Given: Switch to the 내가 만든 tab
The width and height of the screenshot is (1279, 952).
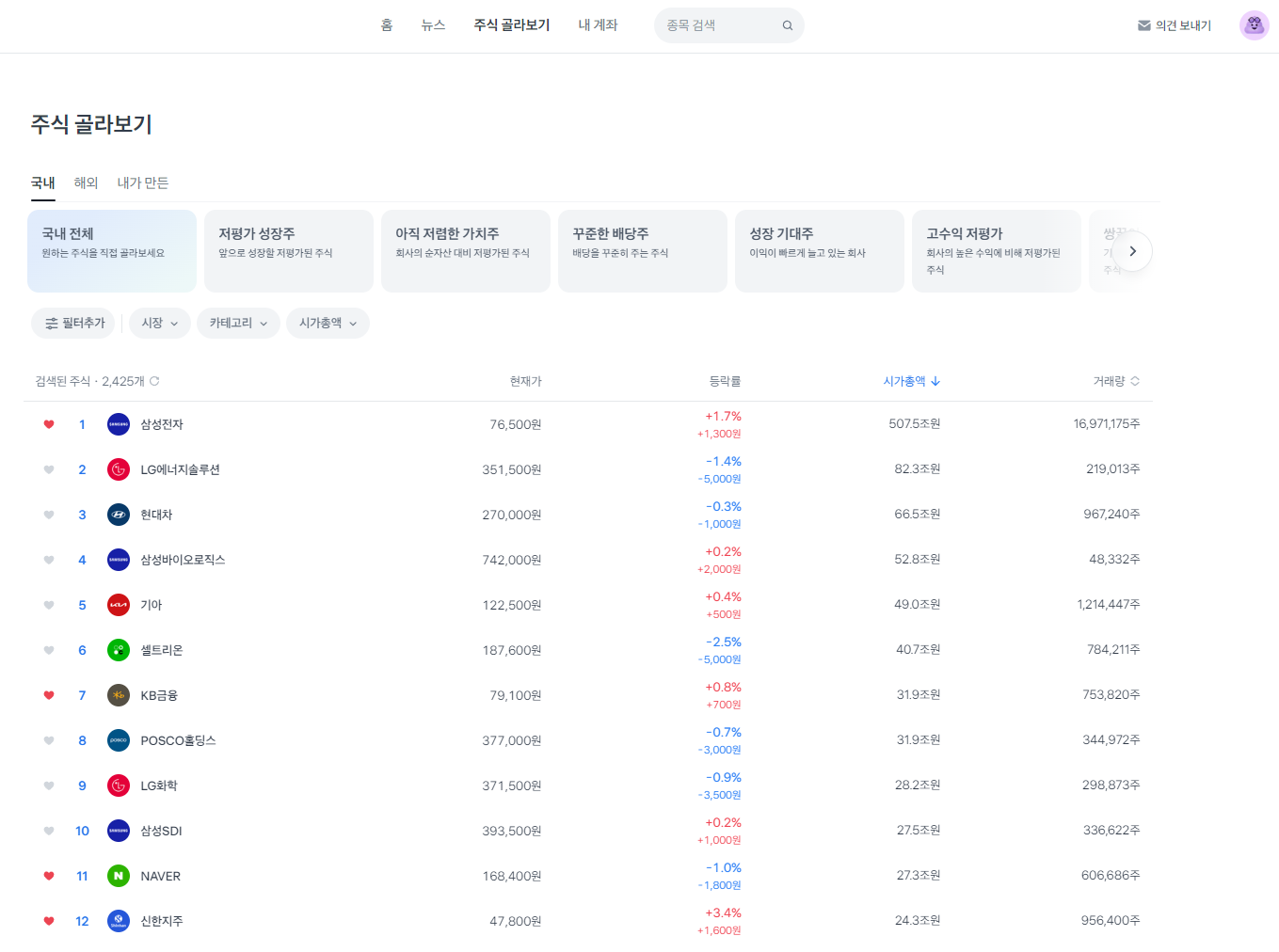Looking at the screenshot, I should click(x=142, y=182).
